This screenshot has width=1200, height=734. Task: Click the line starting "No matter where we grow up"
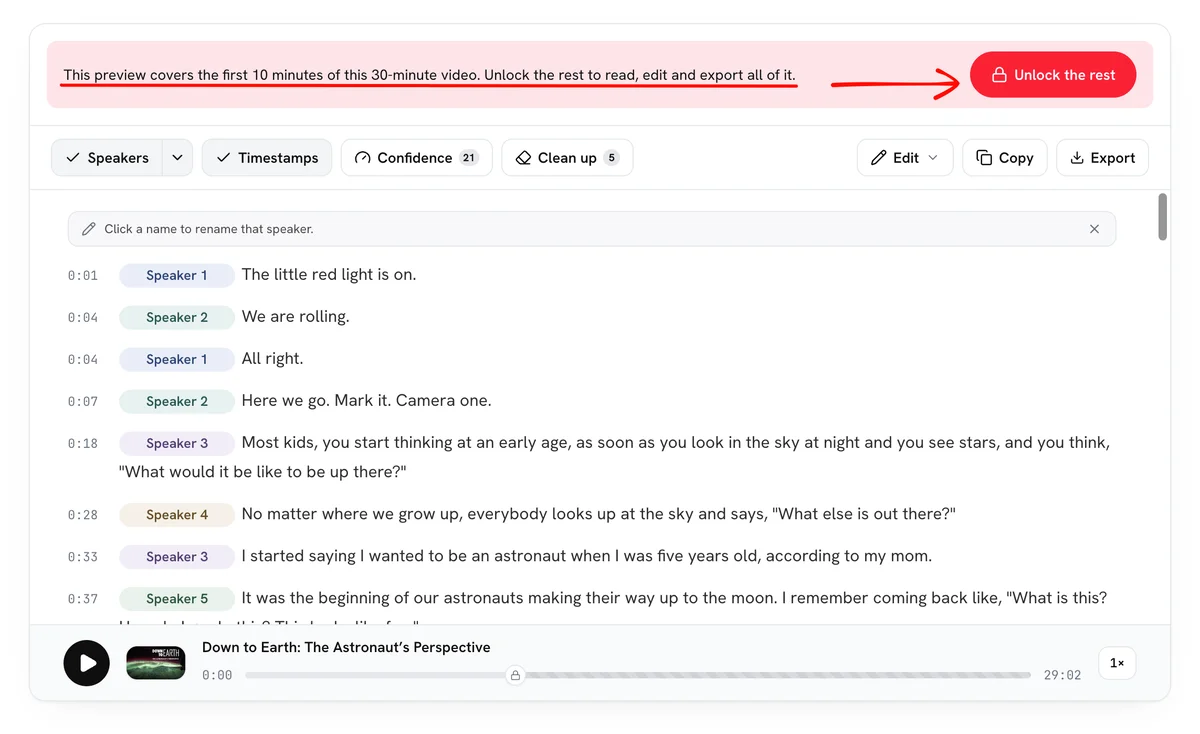599,515
